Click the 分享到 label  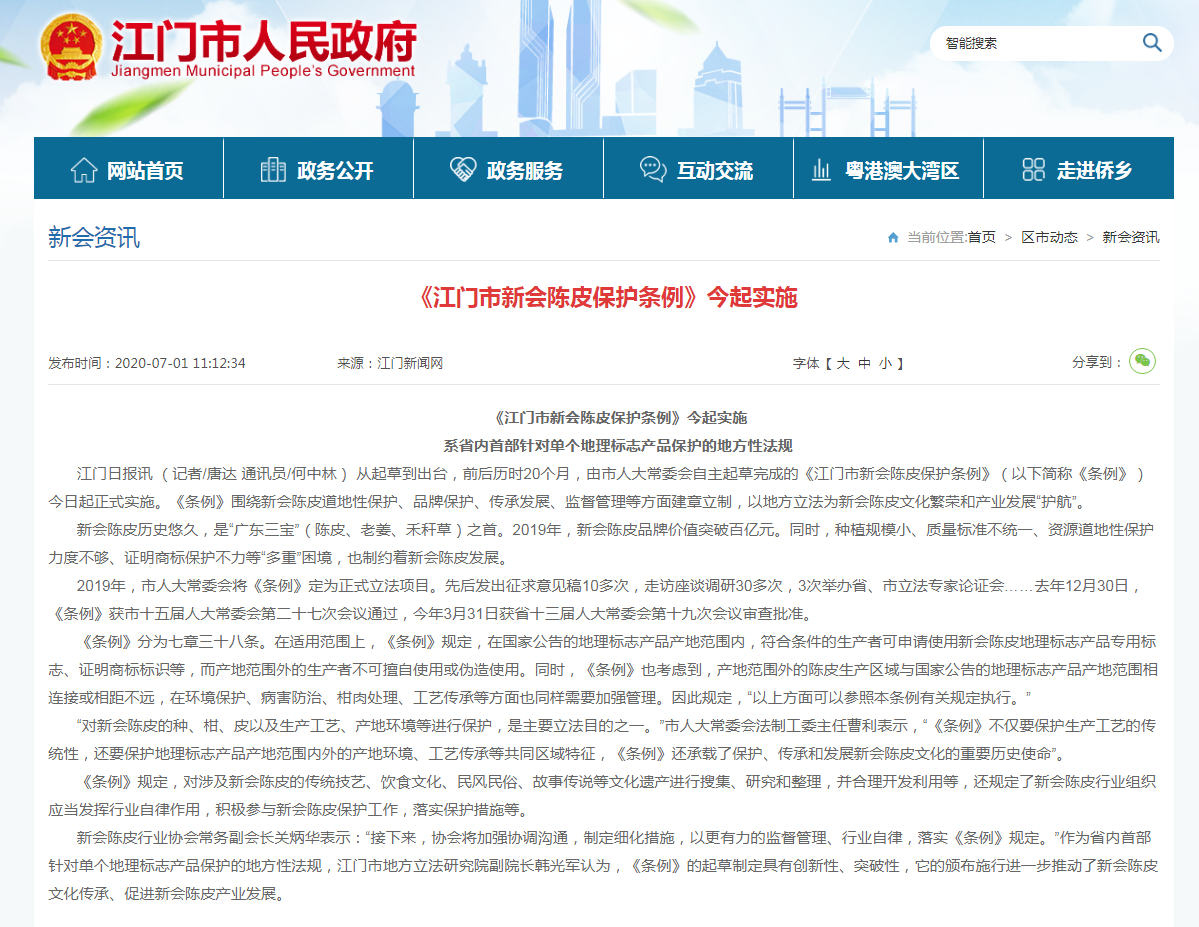coord(1097,363)
